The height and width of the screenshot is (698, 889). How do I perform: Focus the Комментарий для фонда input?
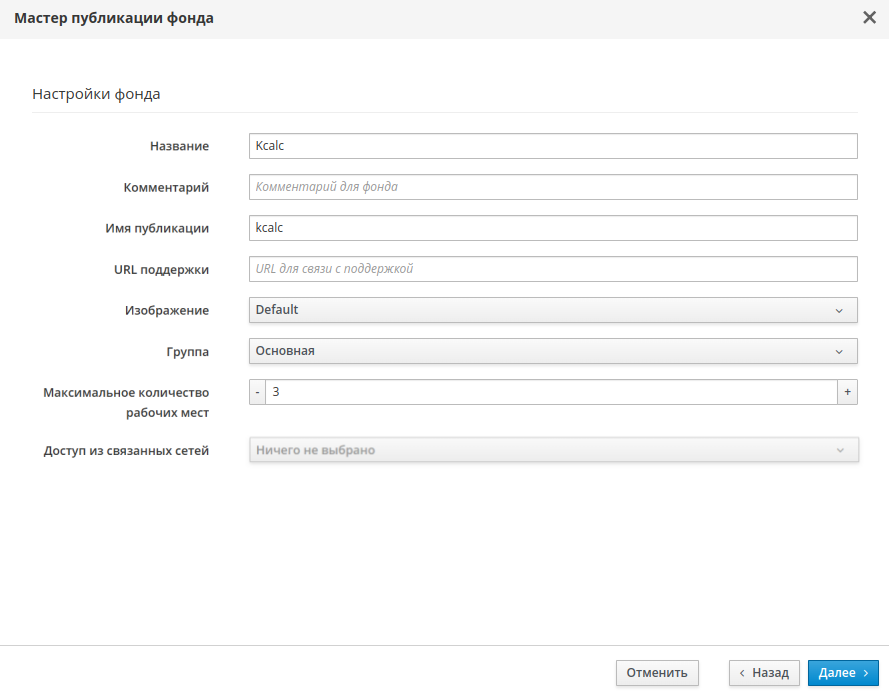point(552,187)
